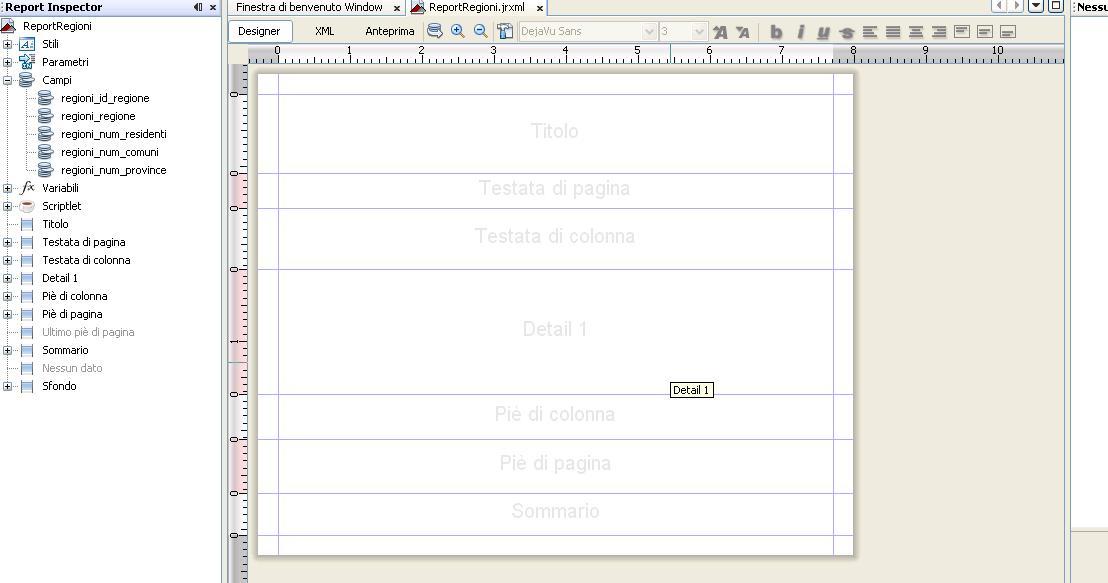1108x583 pixels.
Task: Maximize the editor window
Action: coord(1055,6)
